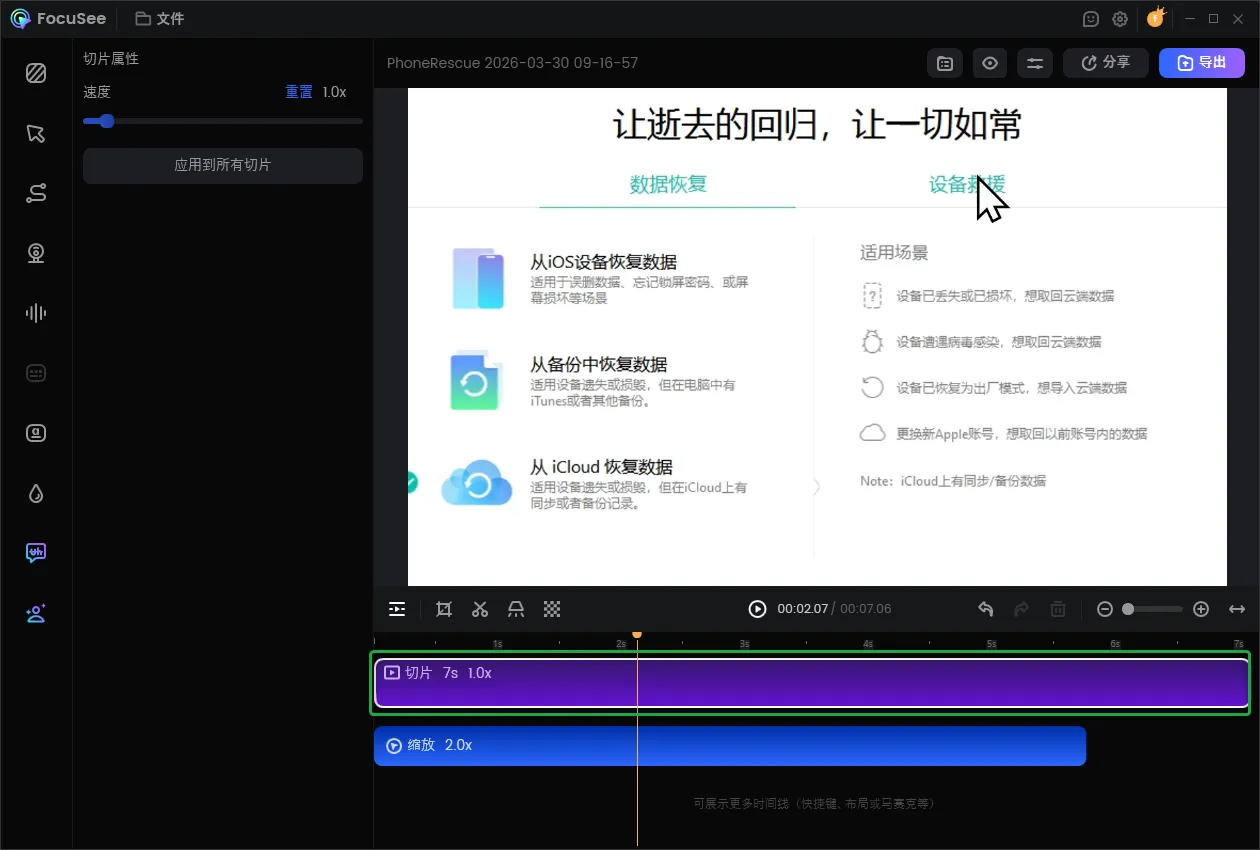Open the settings gear in title bar
This screenshot has width=1260, height=850.
tap(1120, 18)
